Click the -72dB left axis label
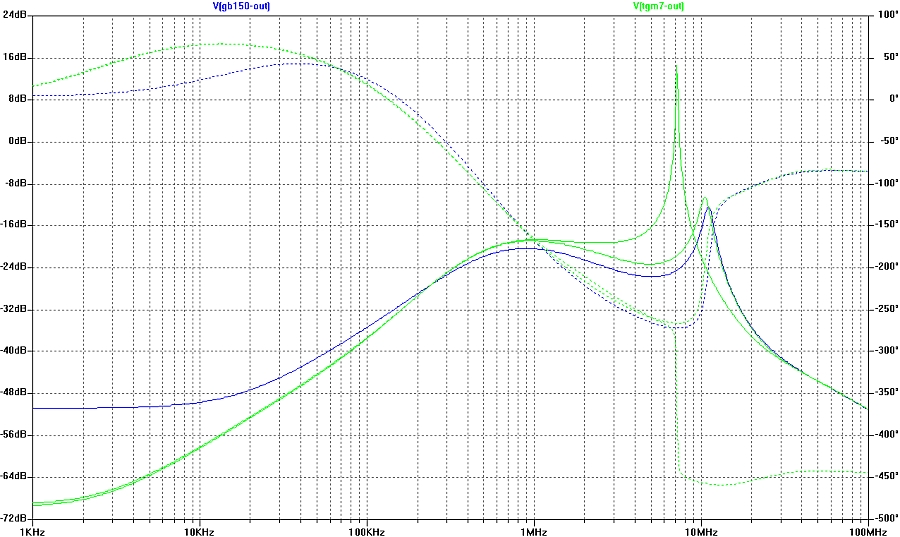The width and height of the screenshot is (900, 537). (13, 518)
